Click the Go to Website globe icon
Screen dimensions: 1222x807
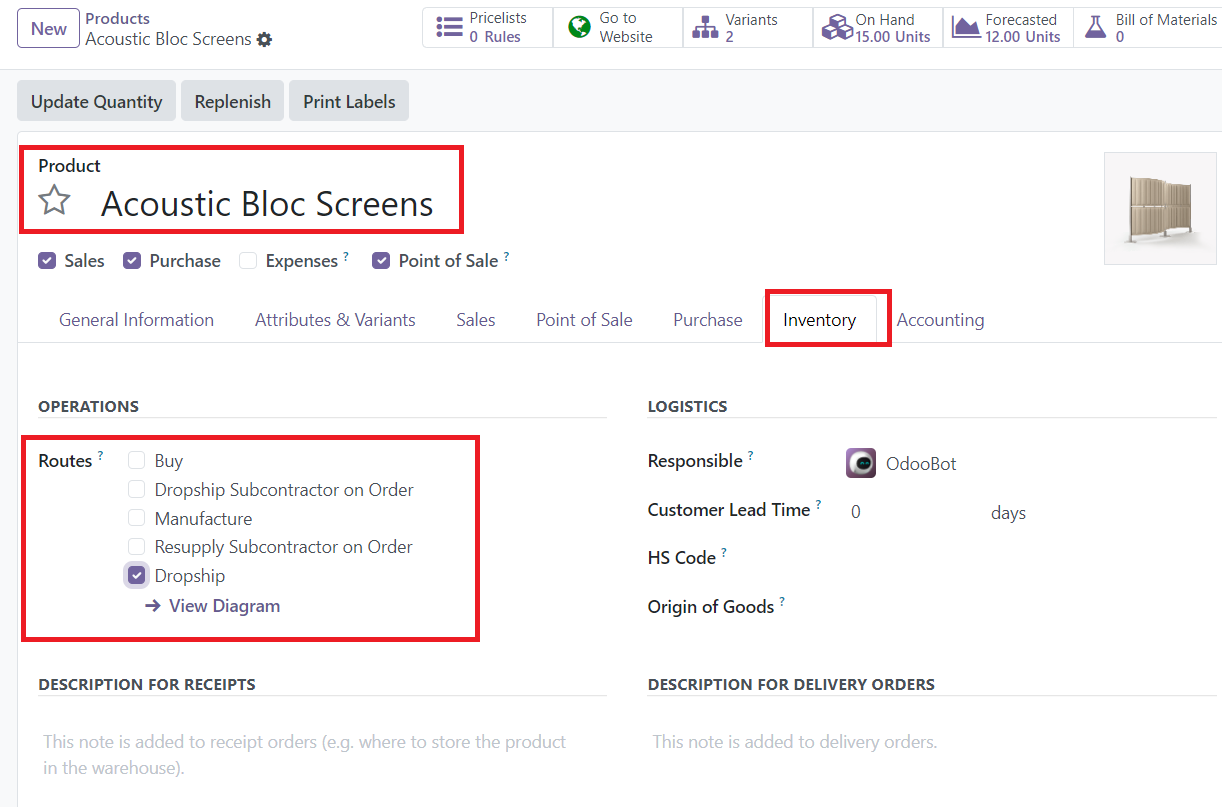point(579,28)
